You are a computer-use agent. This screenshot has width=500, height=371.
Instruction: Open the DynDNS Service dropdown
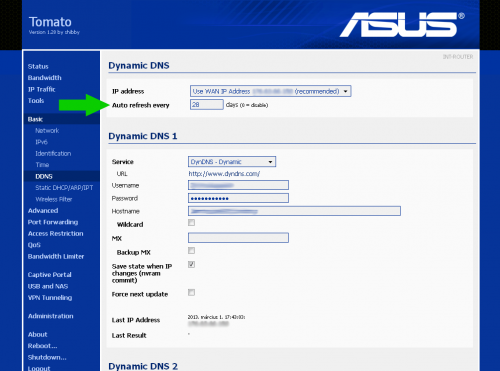click(x=232, y=162)
